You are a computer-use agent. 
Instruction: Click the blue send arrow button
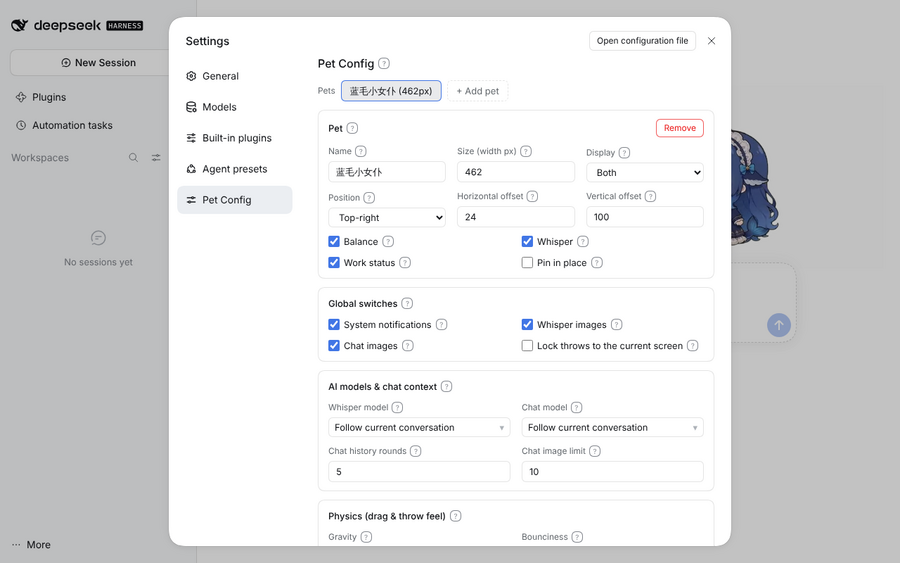779,325
